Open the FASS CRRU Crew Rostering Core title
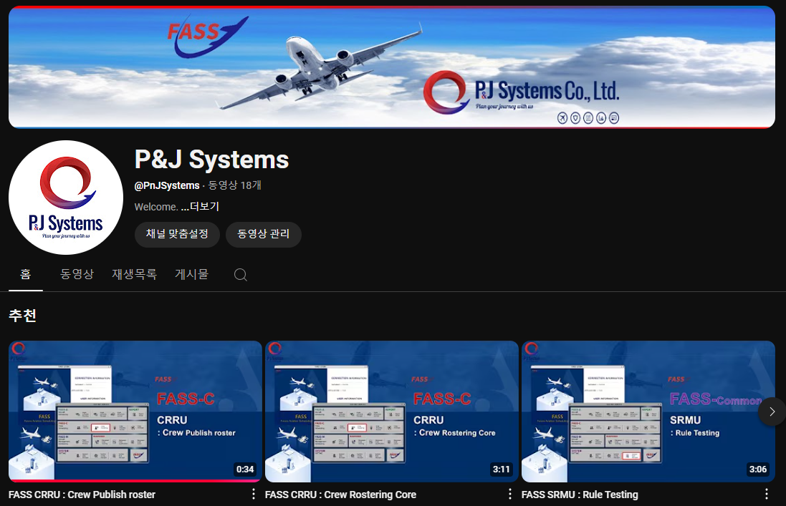 point(340,494)
